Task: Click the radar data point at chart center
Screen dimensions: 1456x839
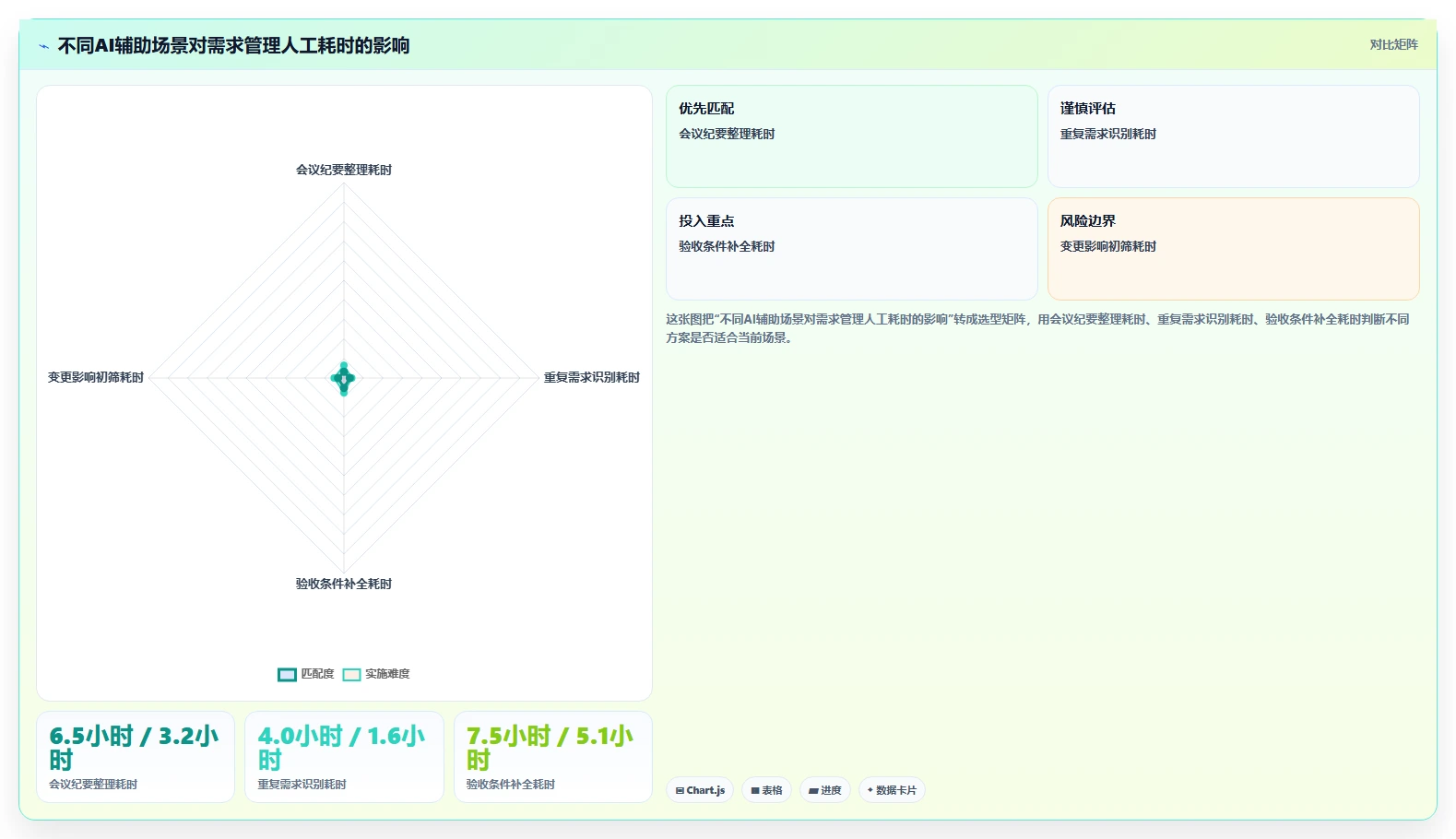Action: 344,378
